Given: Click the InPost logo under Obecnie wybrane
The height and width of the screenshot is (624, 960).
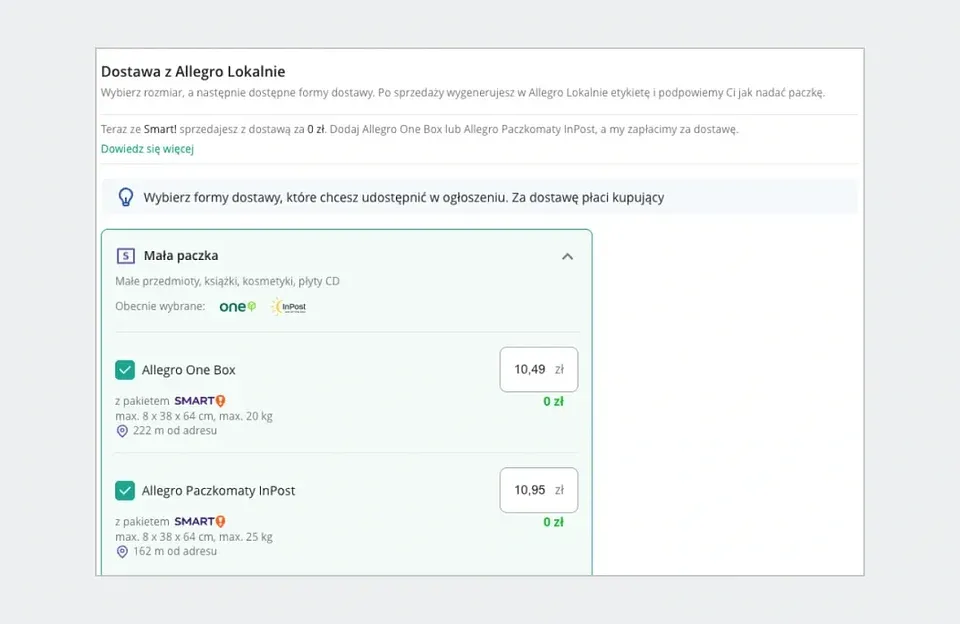Looking at the screenshot, I should click(x=288, y=307).
